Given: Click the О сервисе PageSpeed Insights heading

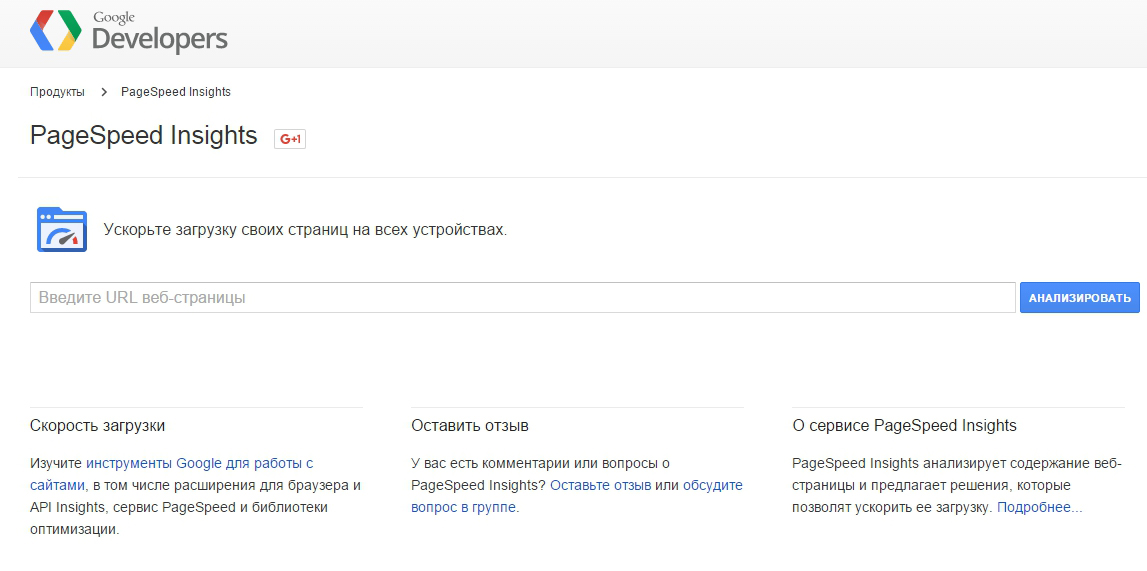Looking at the screenshot, I should [x=904, y=426].
